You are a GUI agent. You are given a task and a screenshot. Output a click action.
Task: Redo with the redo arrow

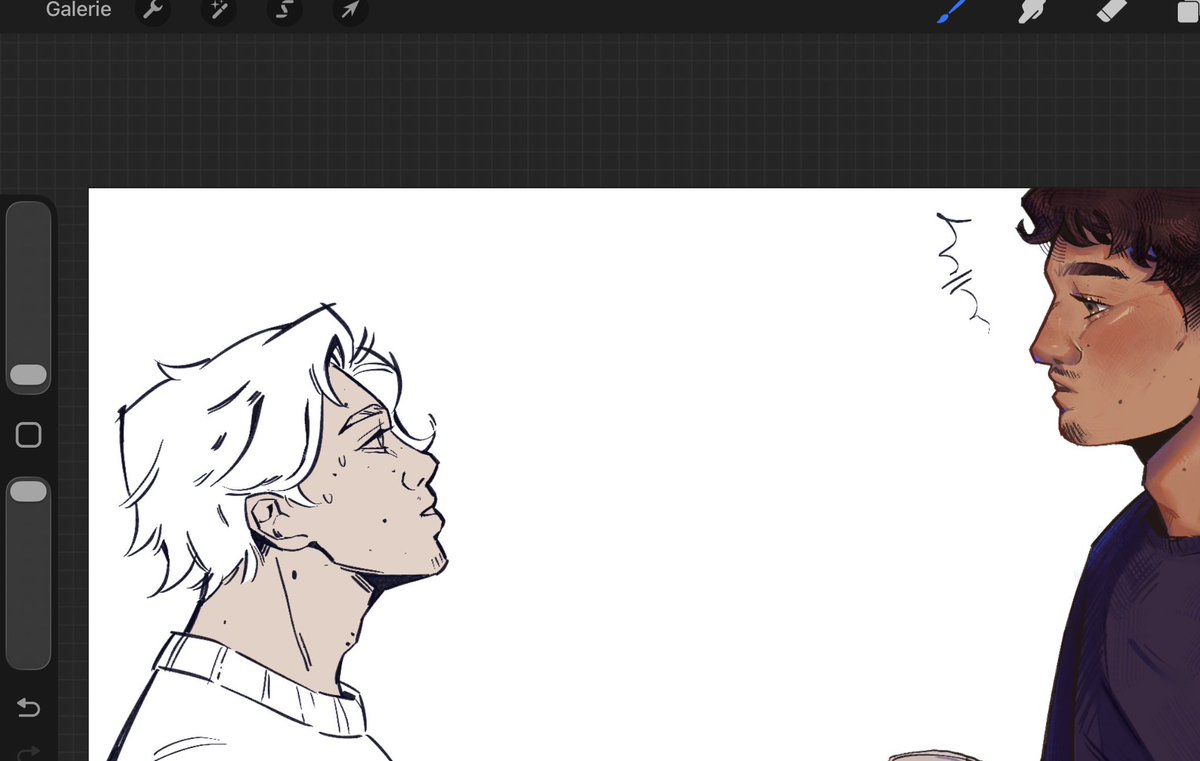coord(28,752)
